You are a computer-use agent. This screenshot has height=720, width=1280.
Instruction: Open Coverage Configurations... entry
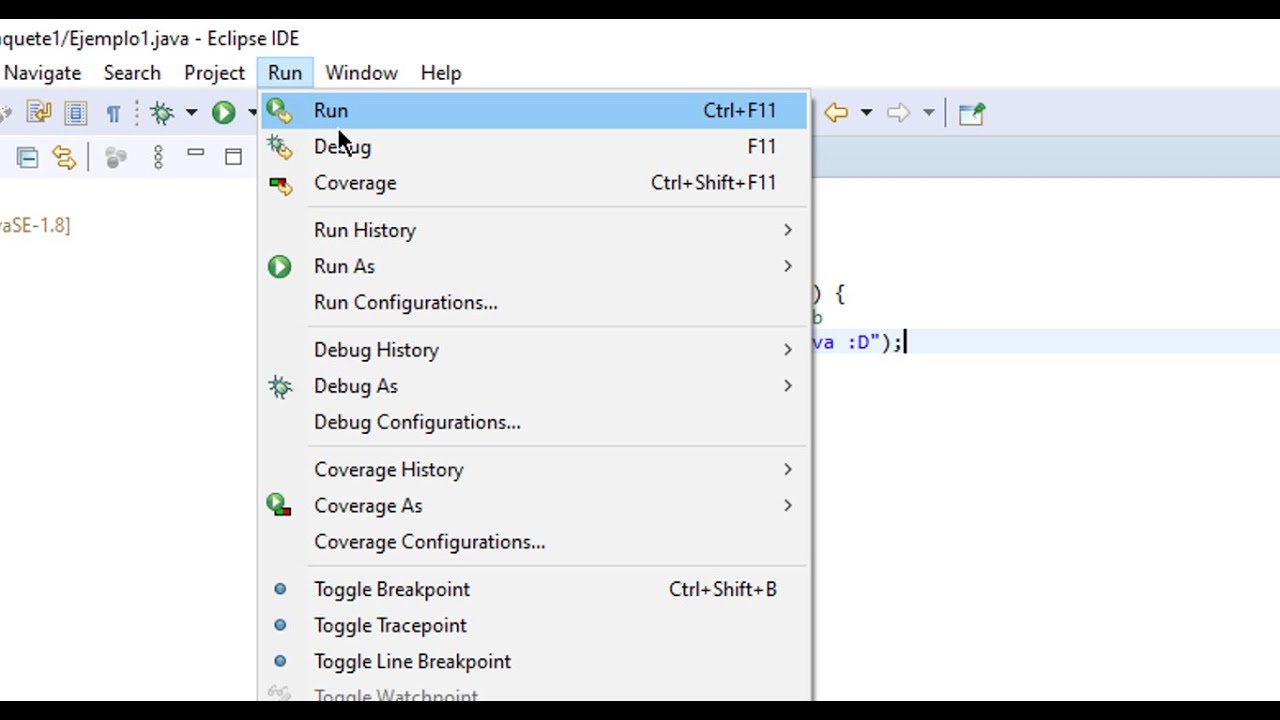pos(534,542)
